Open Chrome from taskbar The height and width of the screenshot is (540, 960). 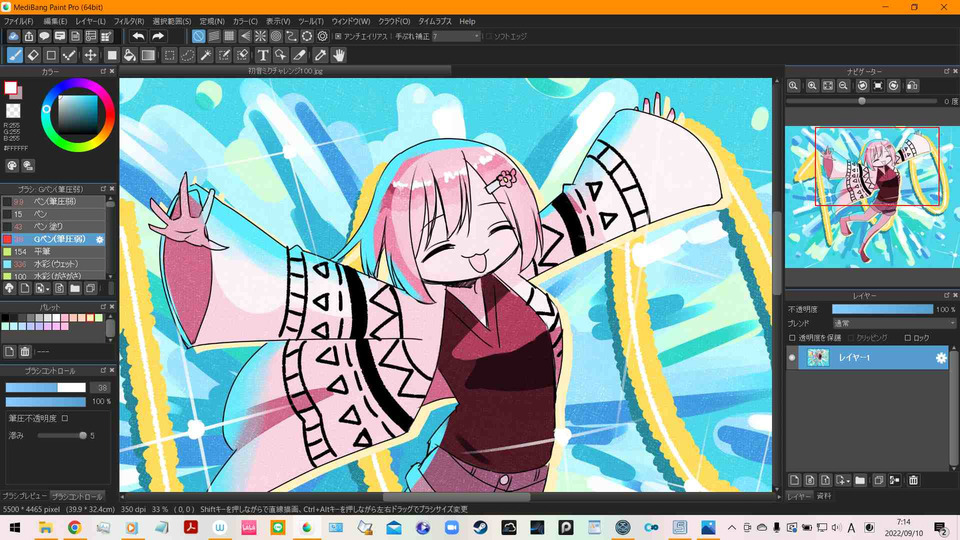(x=74, y=527)
